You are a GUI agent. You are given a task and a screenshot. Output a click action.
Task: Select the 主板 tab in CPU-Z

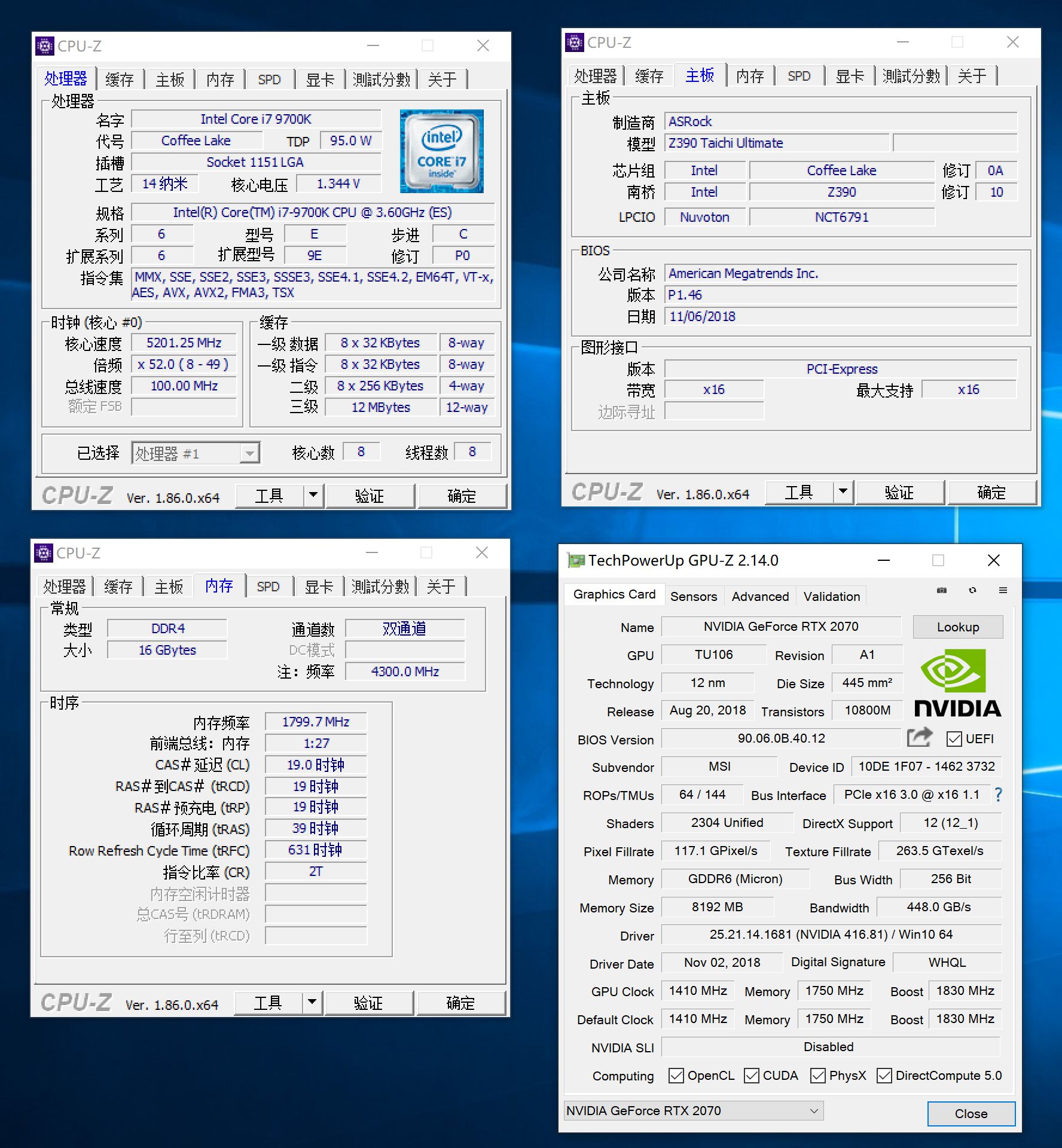click(169, 78)
